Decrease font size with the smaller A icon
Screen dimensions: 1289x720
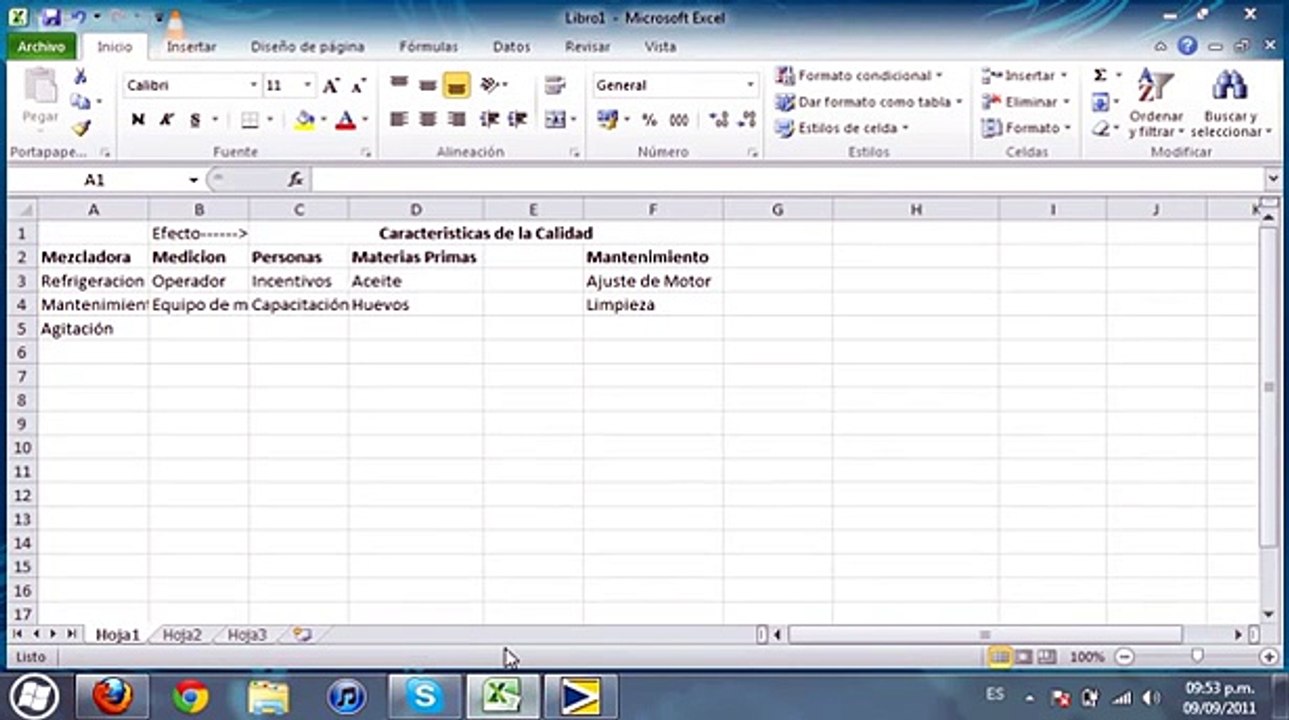pyautogui.click(x=358, y=86)
